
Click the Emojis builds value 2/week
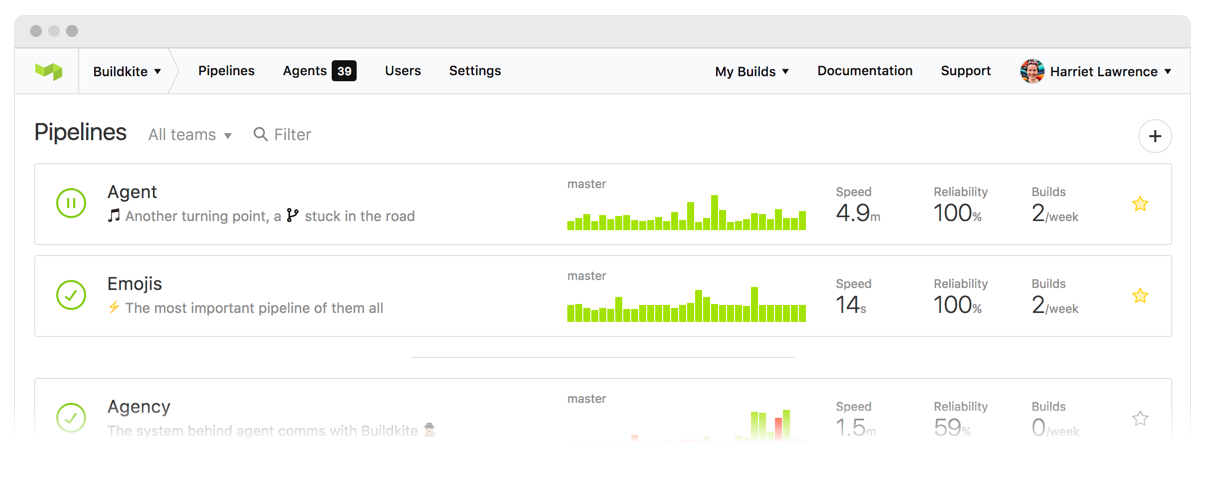(1055, 305)
